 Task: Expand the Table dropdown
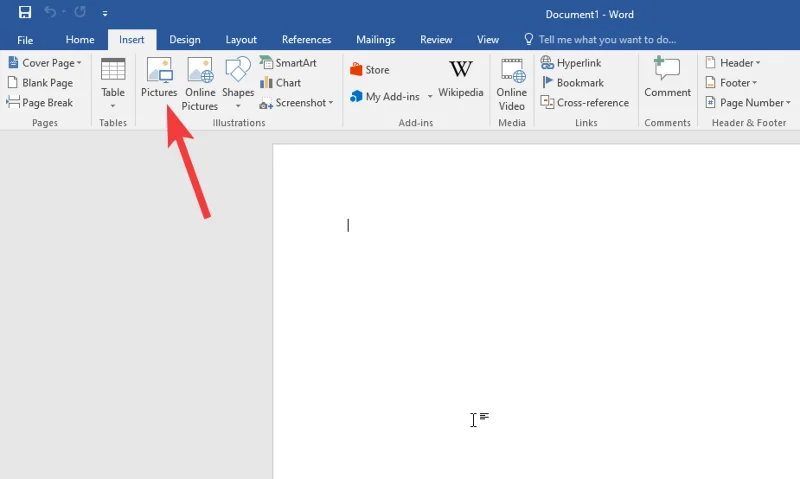point(113,84)
